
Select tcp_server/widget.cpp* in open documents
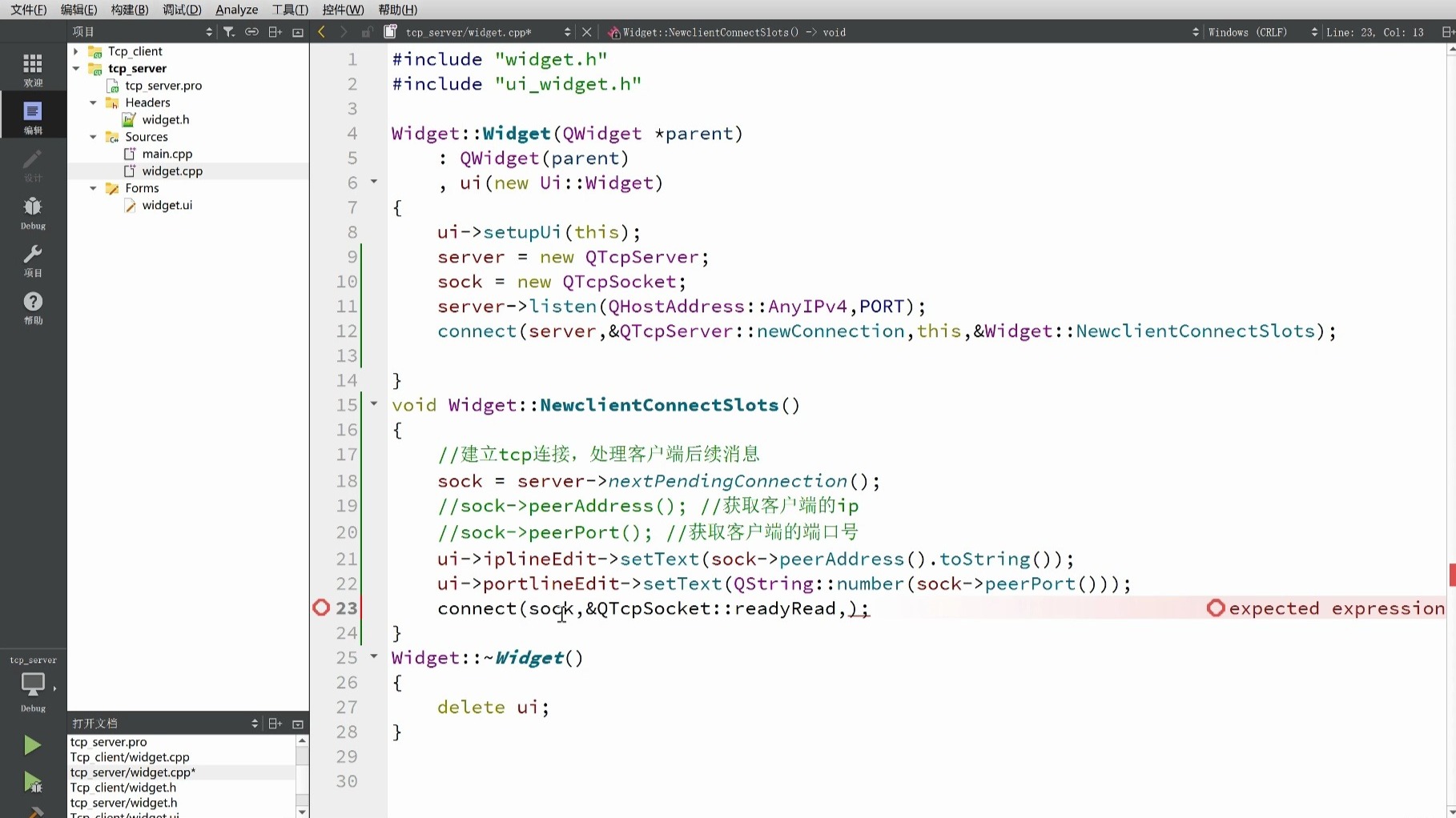(133, 772)
